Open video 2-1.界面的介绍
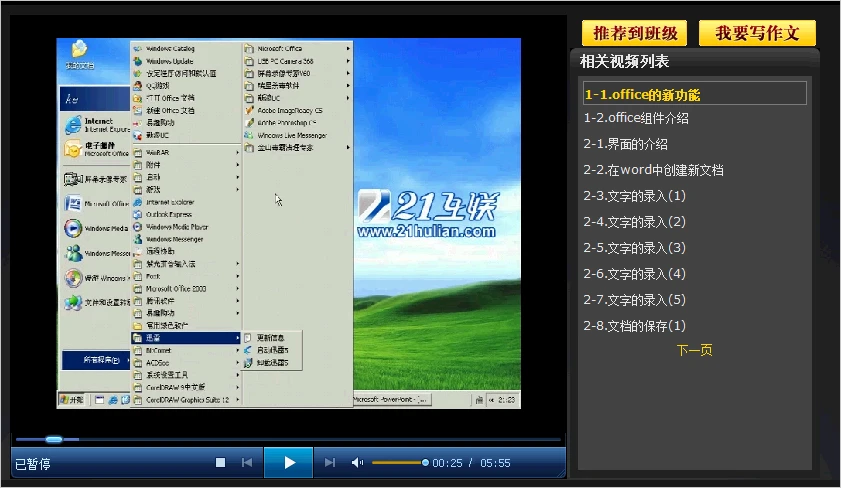This screenshot has height=488, width=841. [x=625, y=144]
